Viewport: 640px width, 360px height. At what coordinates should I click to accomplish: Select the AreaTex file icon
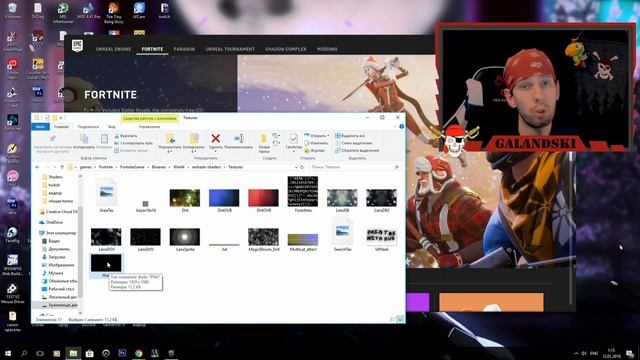click(107, 193)
